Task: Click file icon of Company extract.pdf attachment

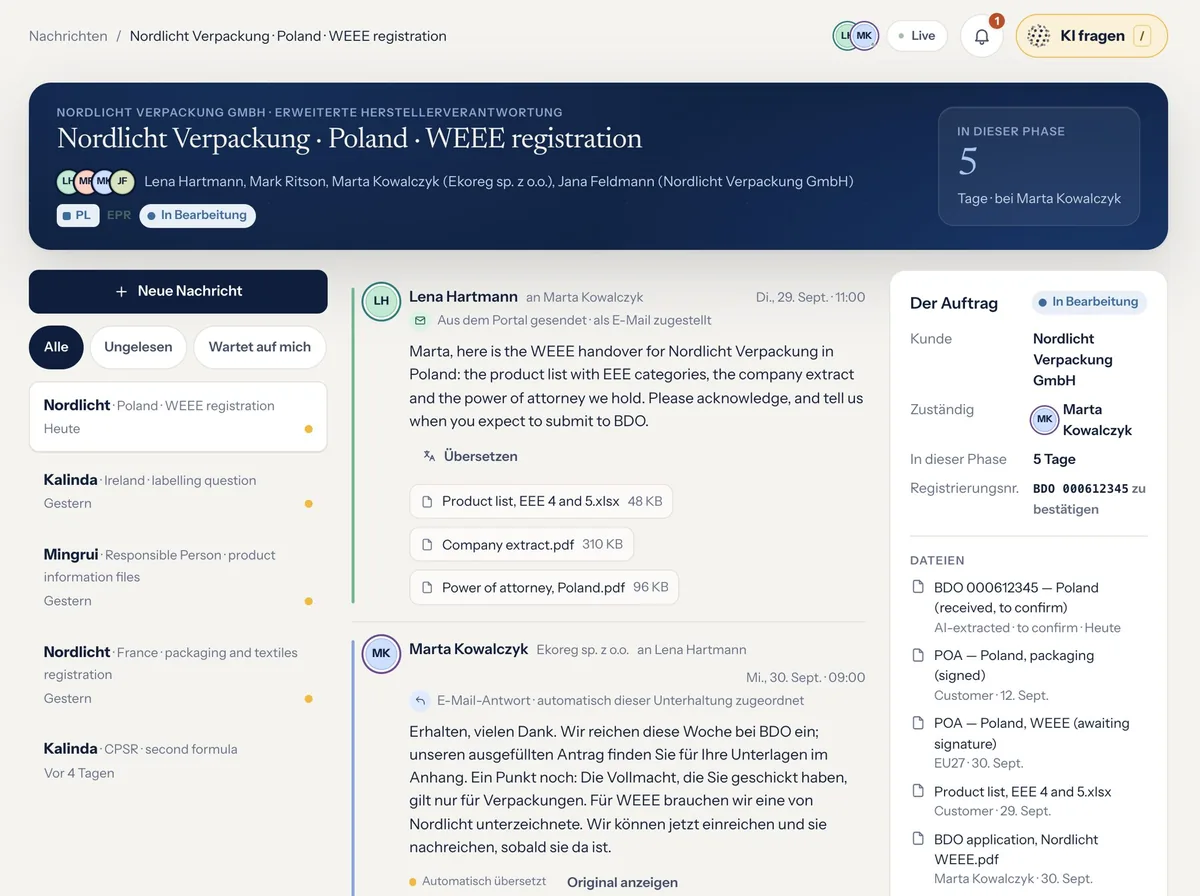Action: (x=427, y=545)
